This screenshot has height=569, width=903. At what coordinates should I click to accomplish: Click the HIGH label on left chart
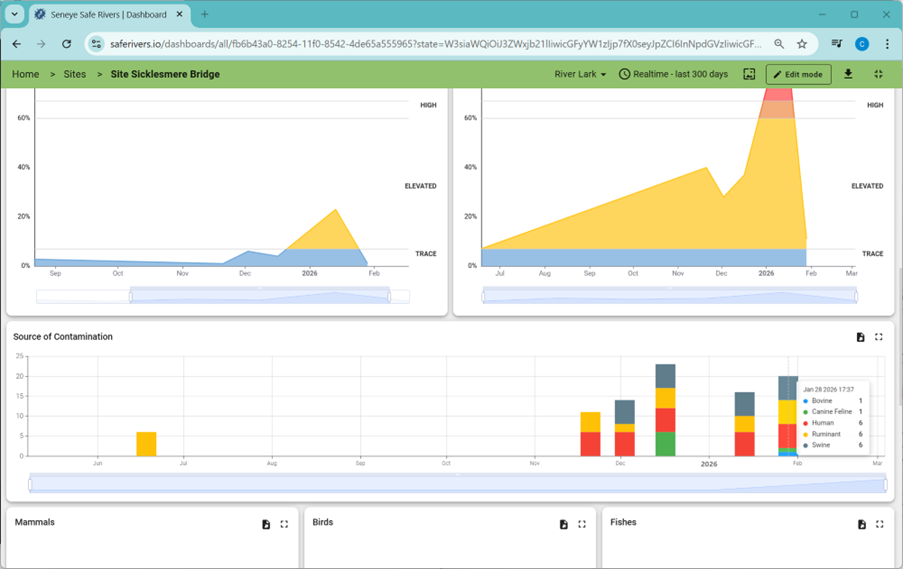pyautogui.click(x=428, y=105)
